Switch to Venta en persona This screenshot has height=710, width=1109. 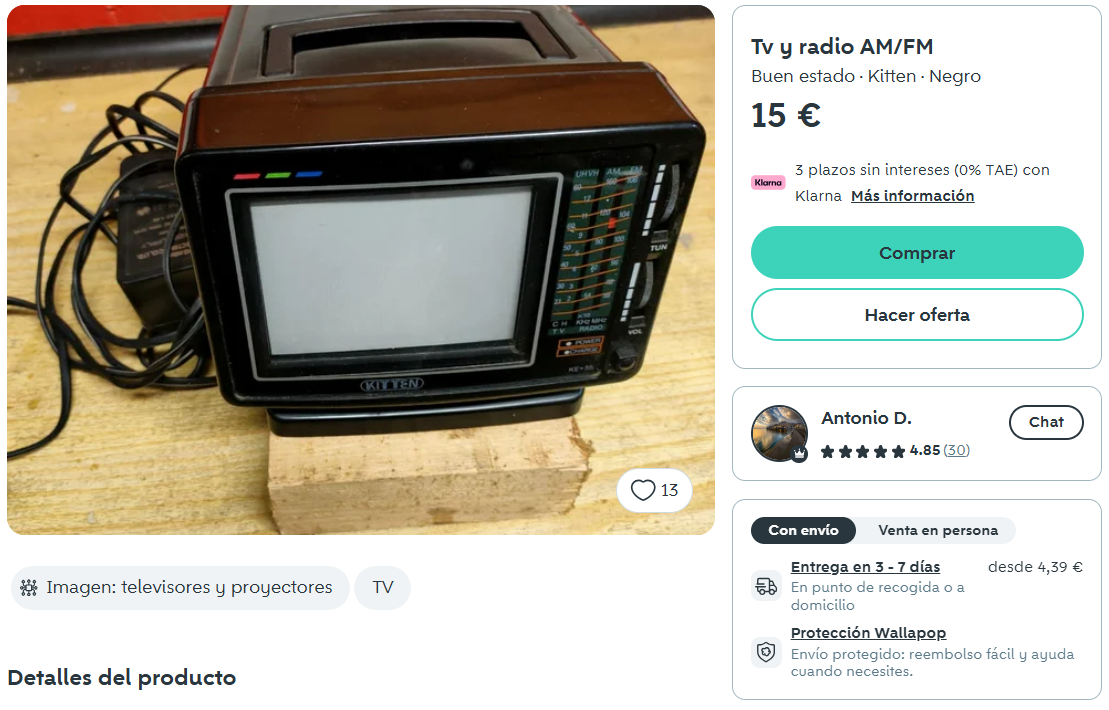coord(938,530)
